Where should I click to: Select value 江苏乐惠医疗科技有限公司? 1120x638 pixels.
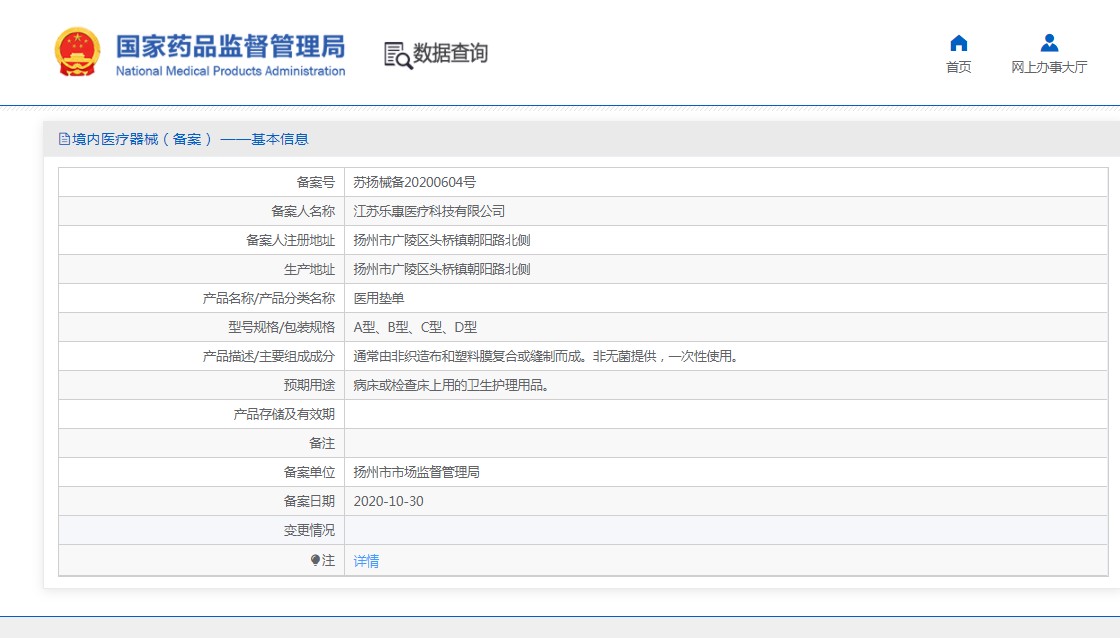click(x=429, y=211)
